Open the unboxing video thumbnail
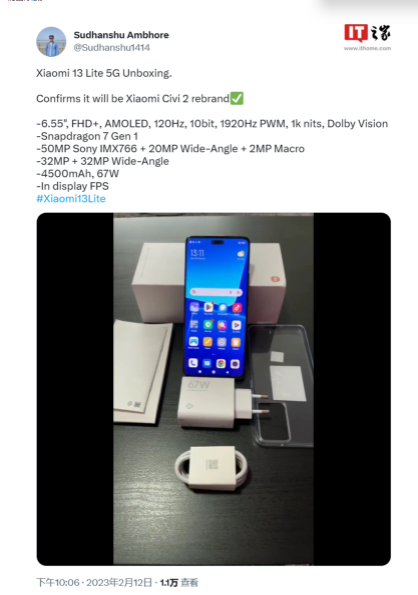This screenshot has height=595, width=418. [214, 389]
